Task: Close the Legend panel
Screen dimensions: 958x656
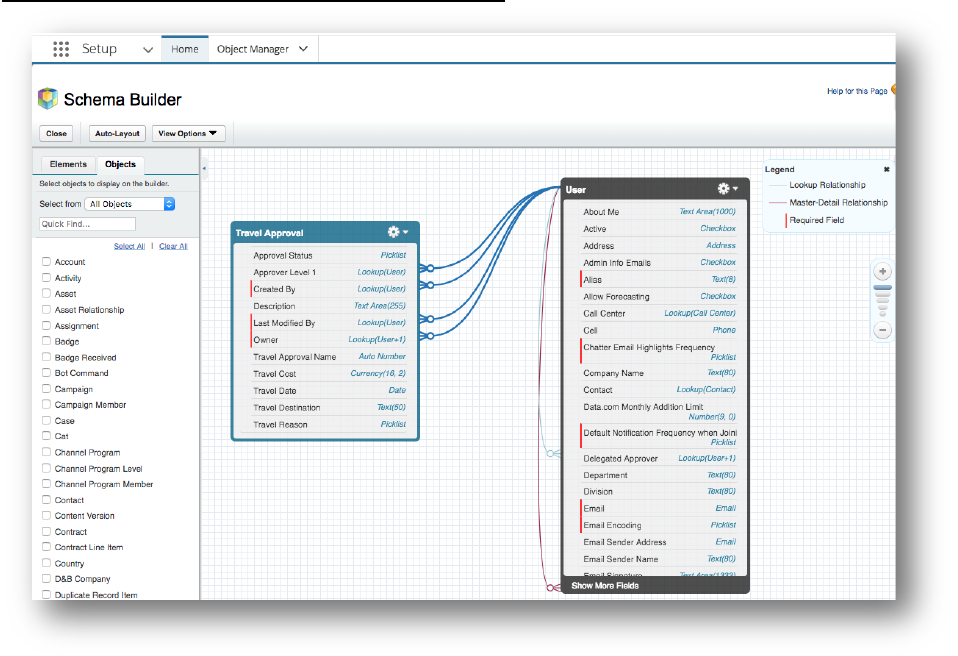Action: 887,169
